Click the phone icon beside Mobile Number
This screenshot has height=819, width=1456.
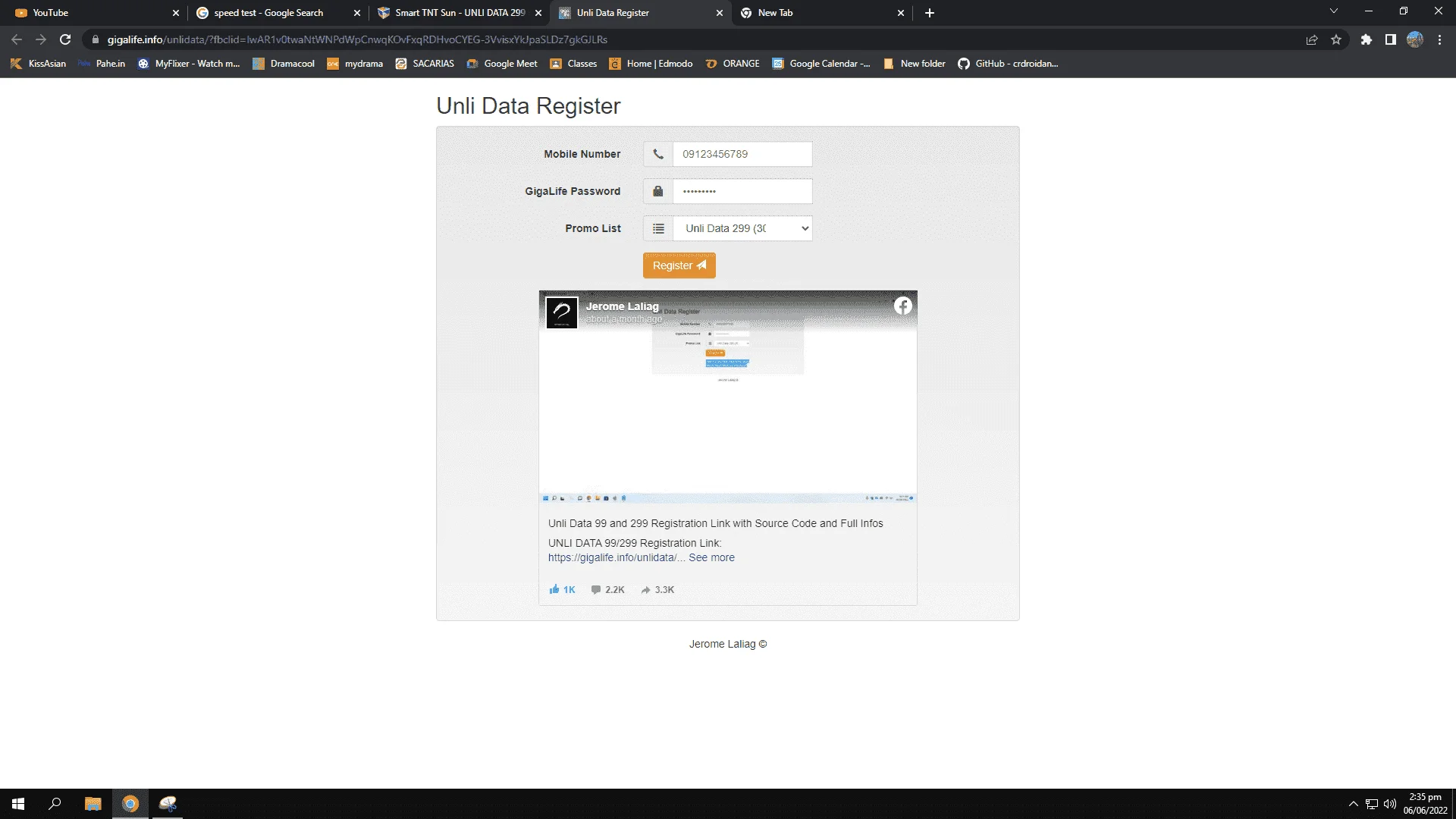coord(658,154)
